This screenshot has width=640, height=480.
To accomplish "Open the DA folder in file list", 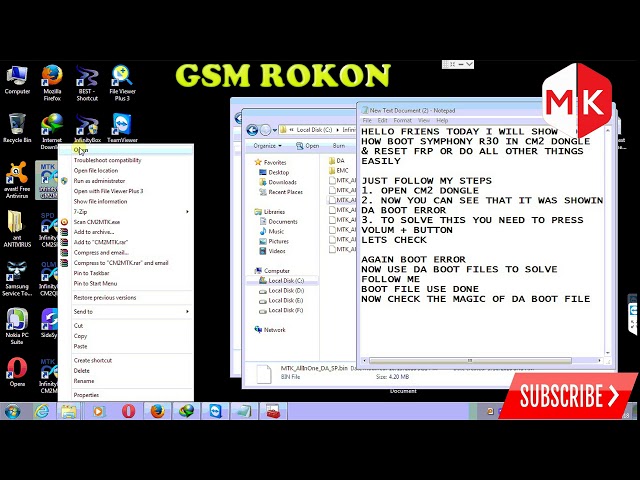I will (337, 161).
